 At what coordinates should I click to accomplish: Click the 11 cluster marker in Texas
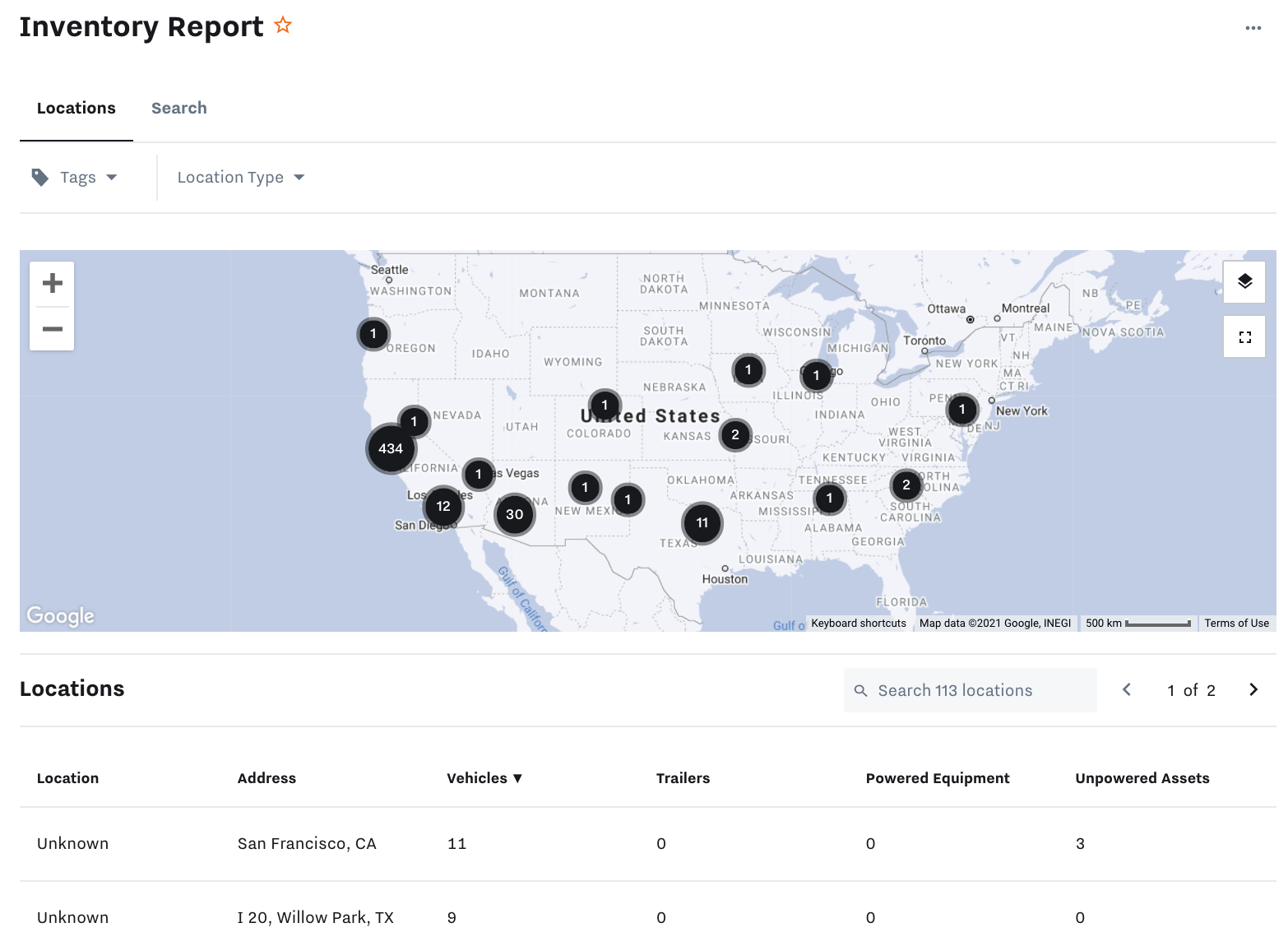(702, 523)
